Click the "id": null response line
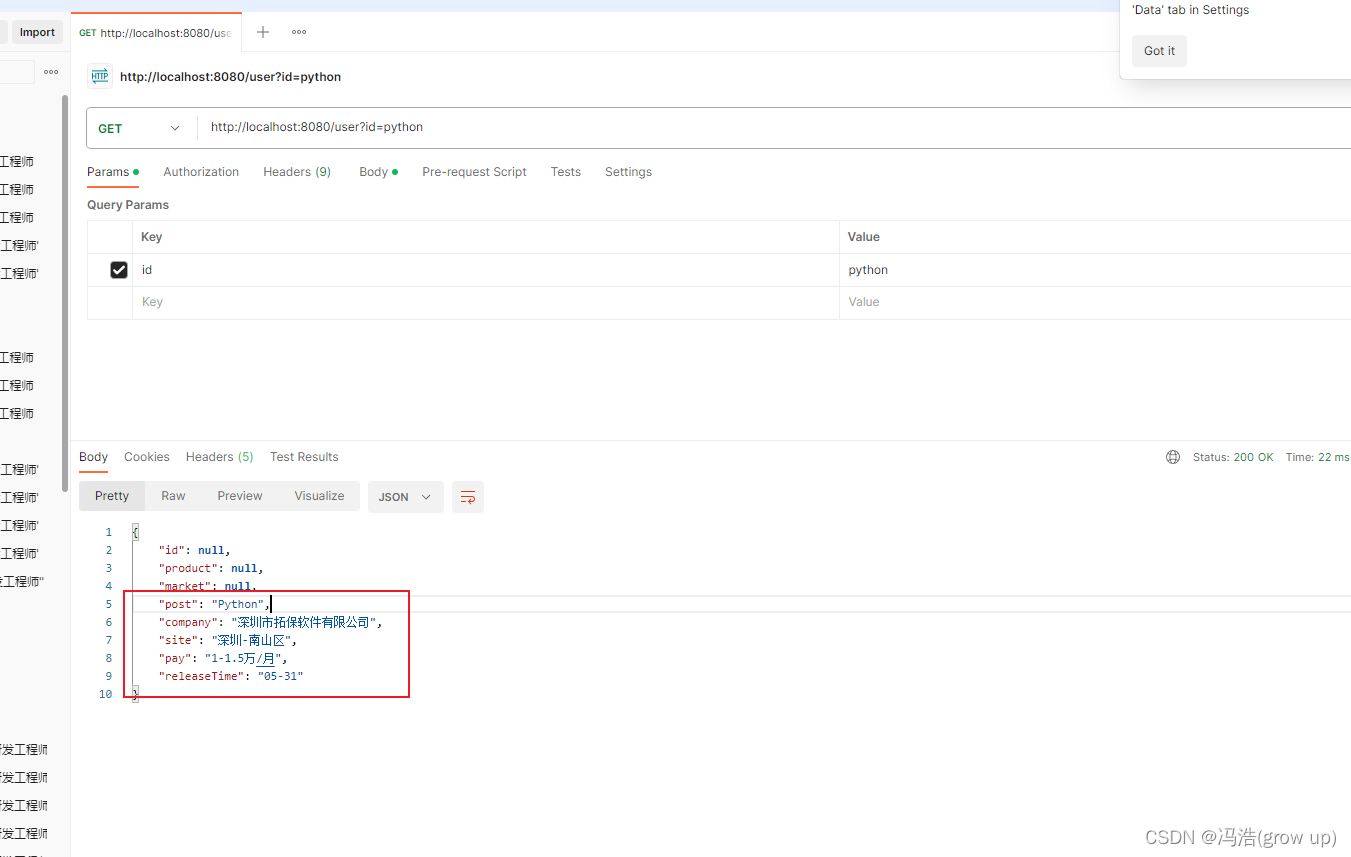Viewport: 1351px width, 857px height. pyautogui.click(x=194, y=550)
